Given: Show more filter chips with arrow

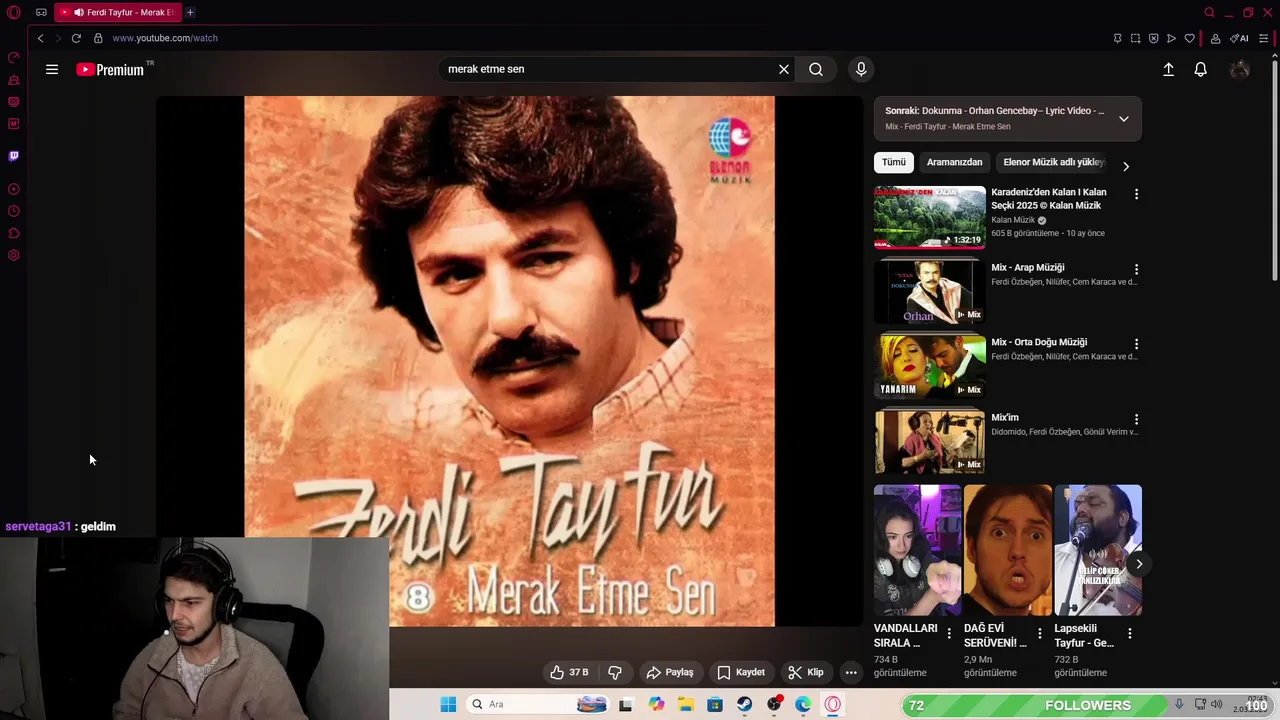Looking at the screenshot, I should [x=1126, y=166].
